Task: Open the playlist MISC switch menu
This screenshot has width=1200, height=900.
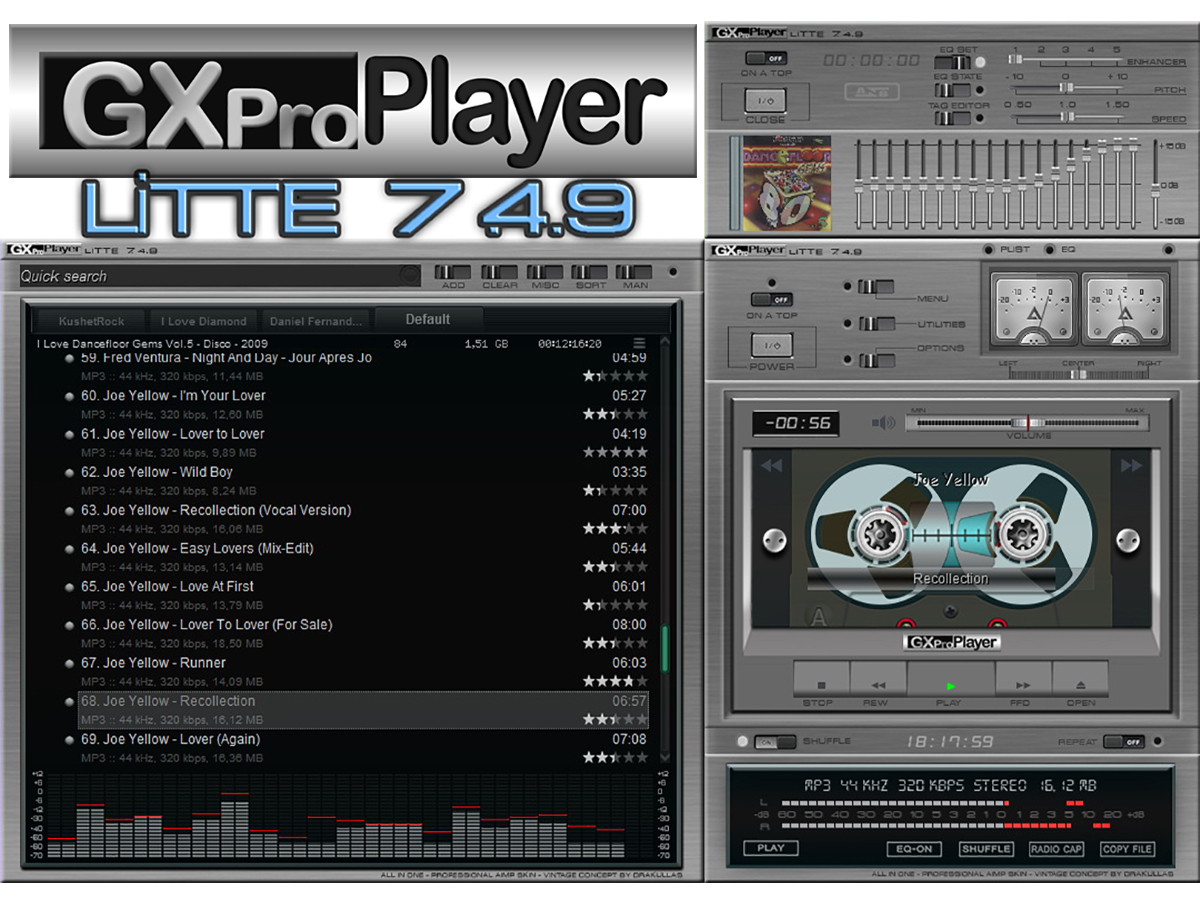Action: pos(545,272)
